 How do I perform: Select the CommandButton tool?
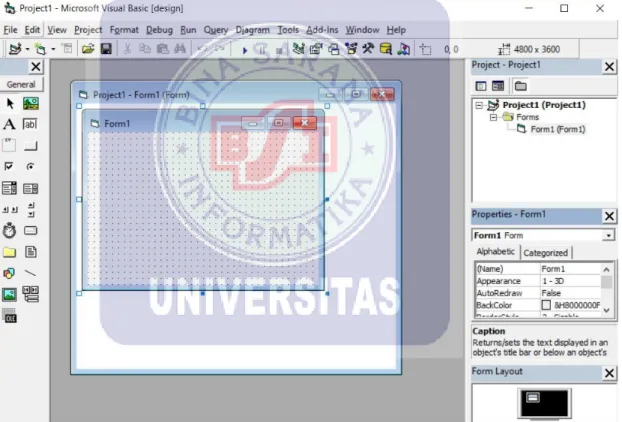click(31, 146)
